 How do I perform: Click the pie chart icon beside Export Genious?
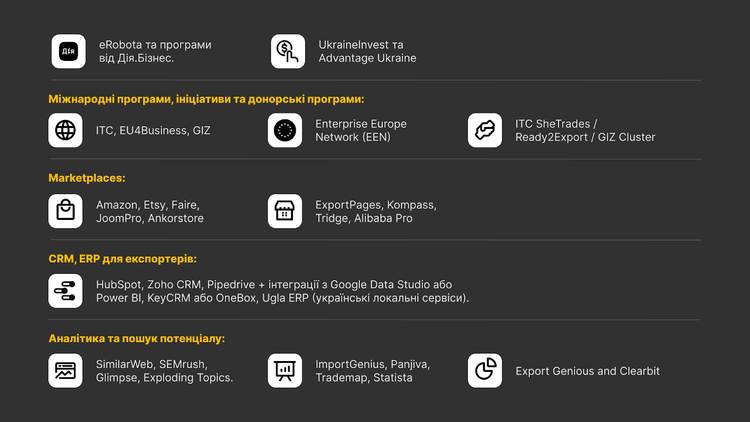click(485, 371)
